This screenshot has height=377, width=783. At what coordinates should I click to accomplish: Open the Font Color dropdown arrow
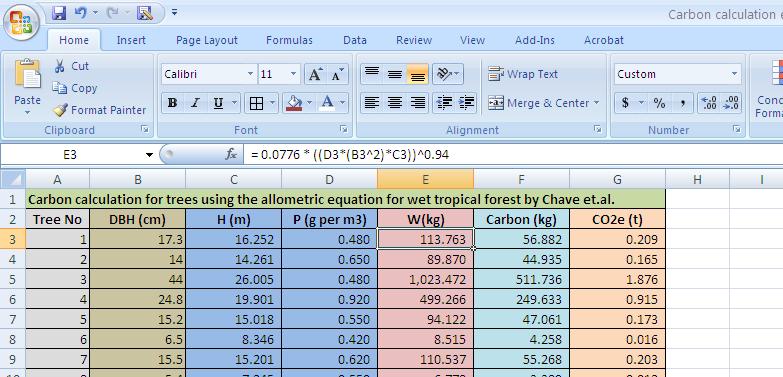pos(343,103)
